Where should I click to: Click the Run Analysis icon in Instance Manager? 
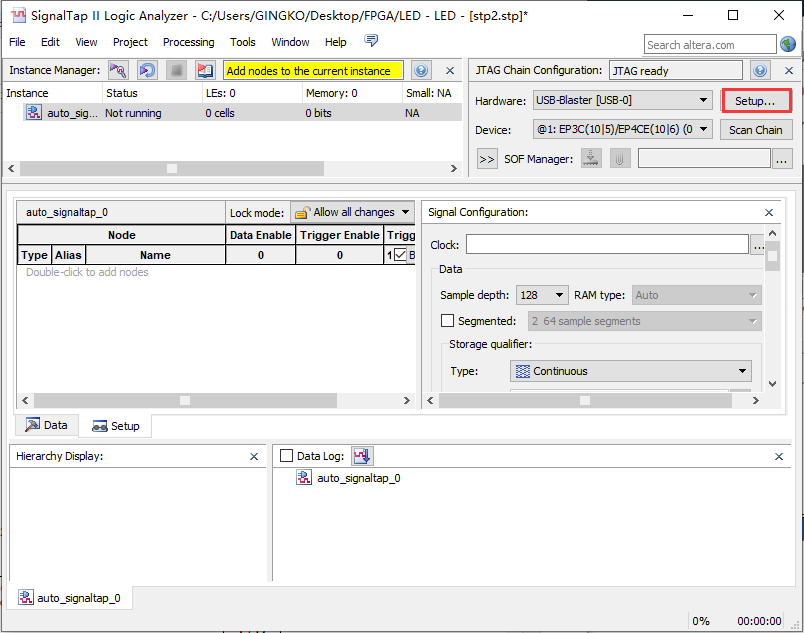118,71
